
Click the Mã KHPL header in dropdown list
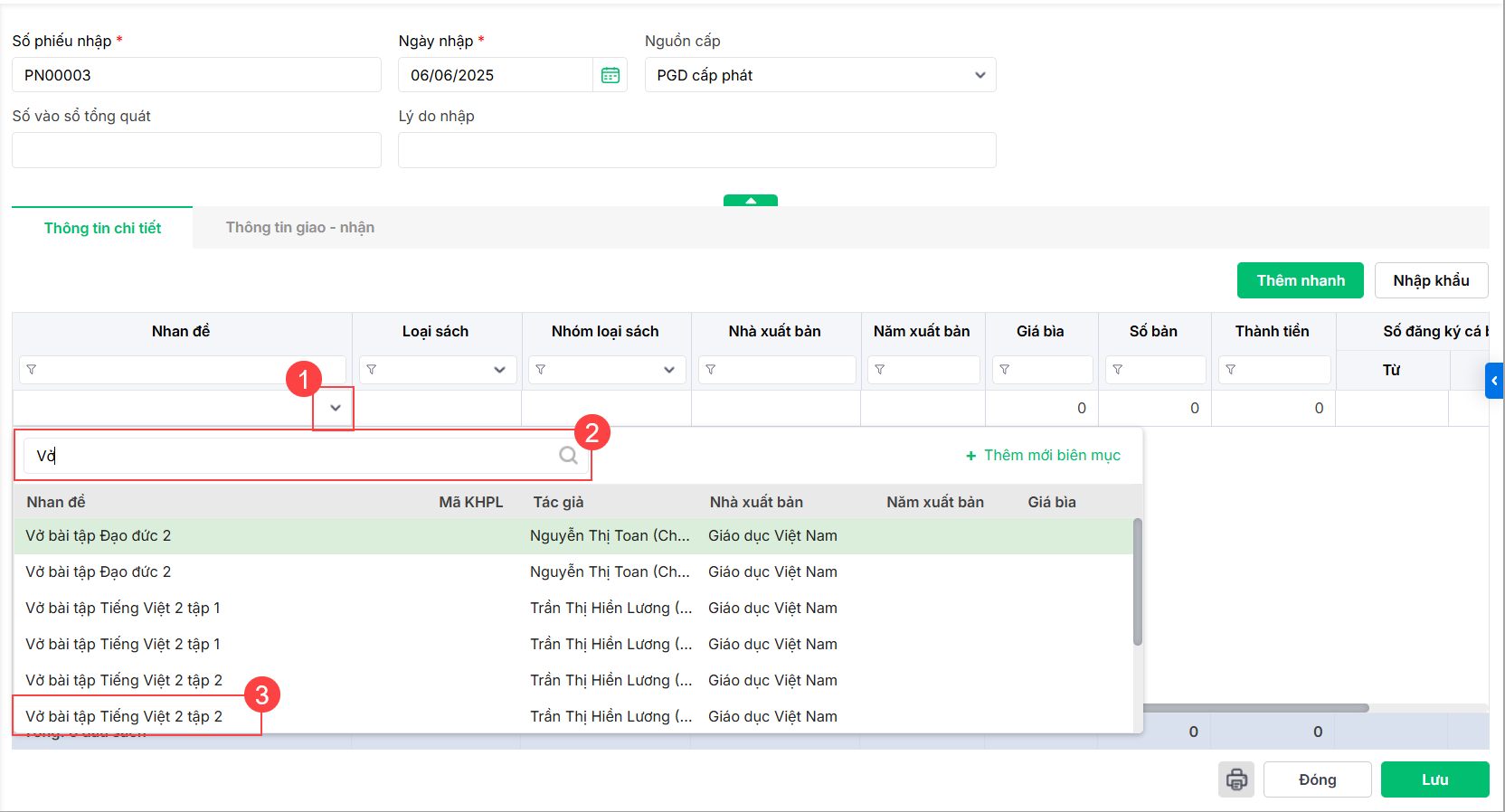tap(471, 502)
